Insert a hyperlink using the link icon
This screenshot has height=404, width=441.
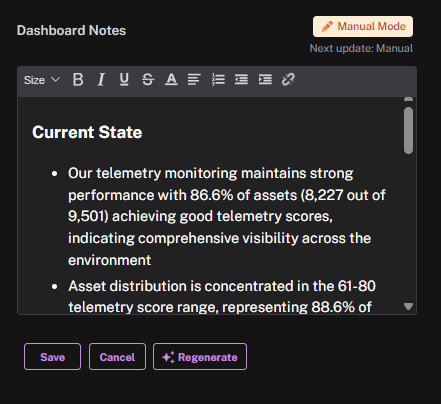(x=288, y=80)
